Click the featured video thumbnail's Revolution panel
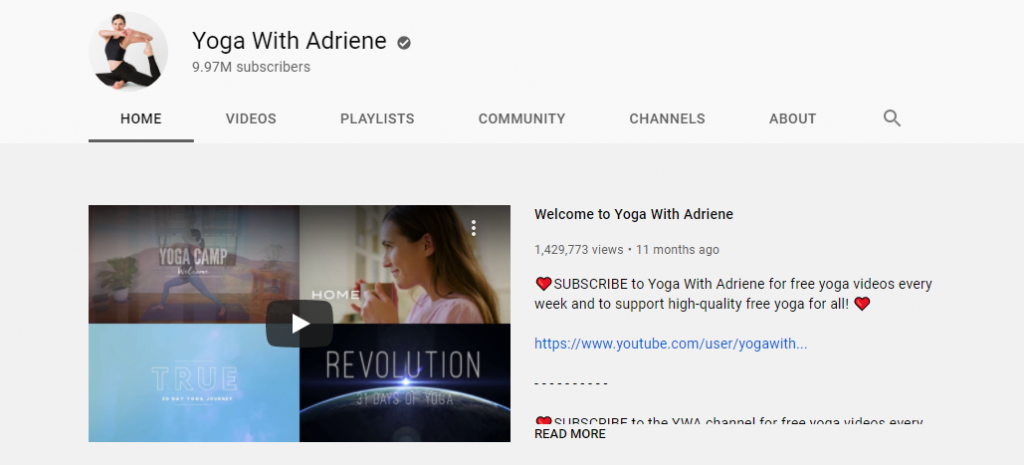Screen dimensions: 1024x465 point(405,383)
